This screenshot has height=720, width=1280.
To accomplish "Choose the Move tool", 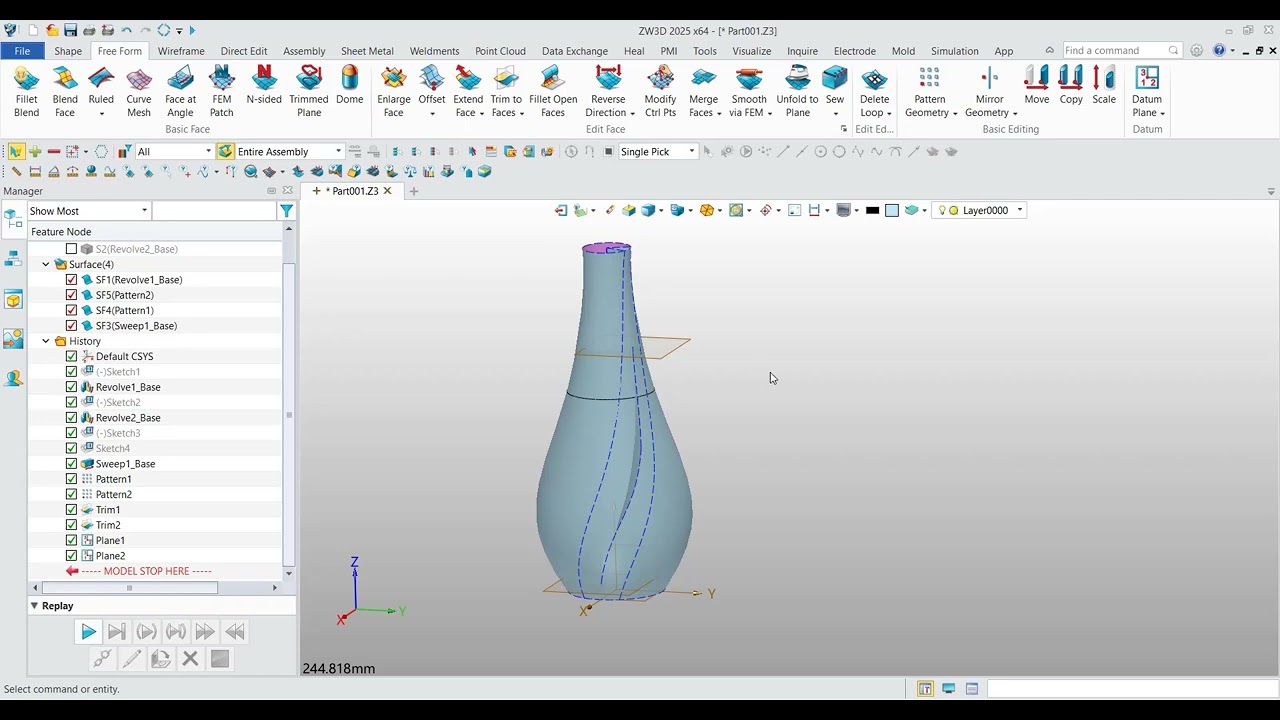I will [x=1037, y=86].
